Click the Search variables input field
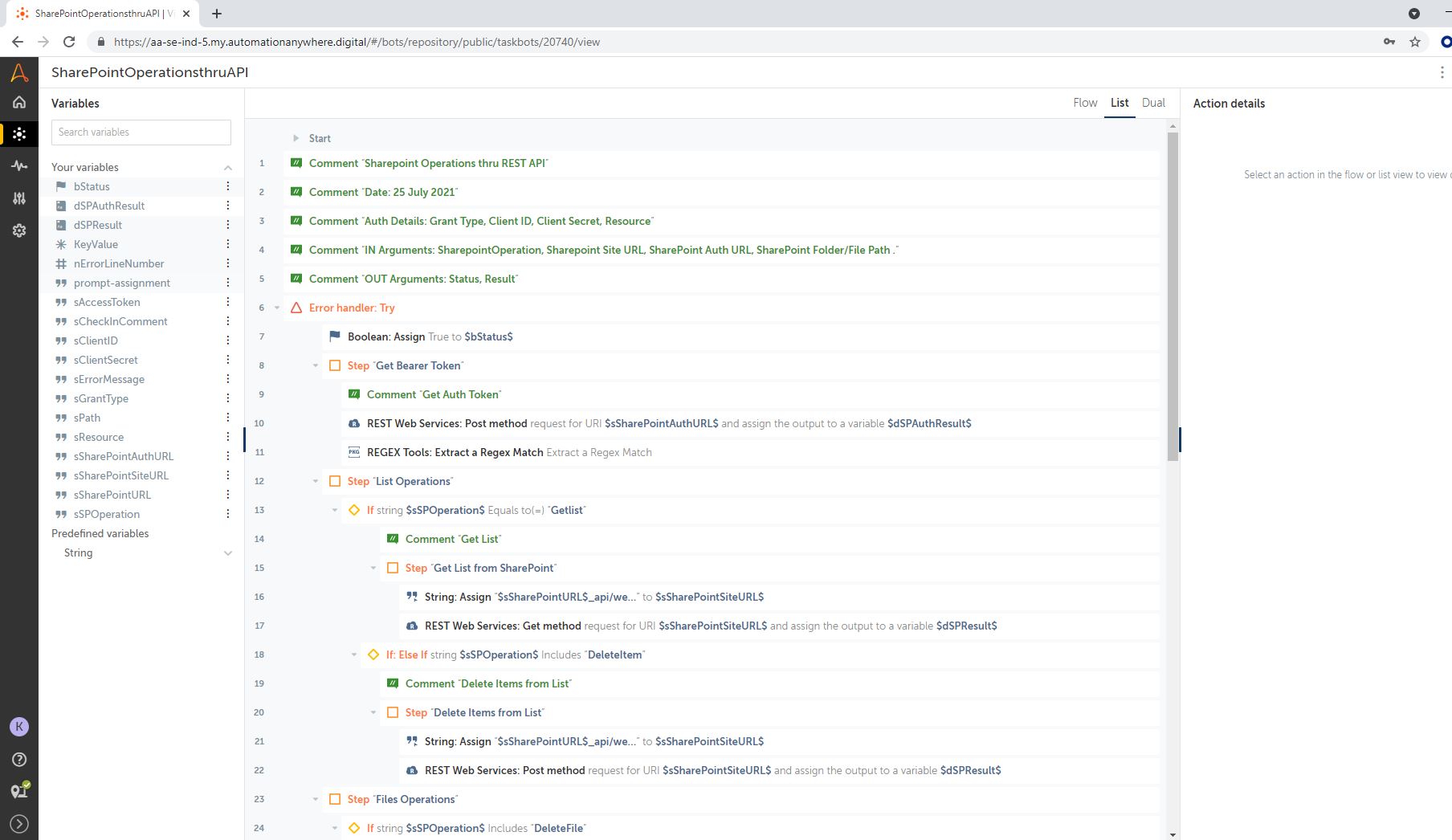Viewport: 1452px width, 840px height. point(141,133)
